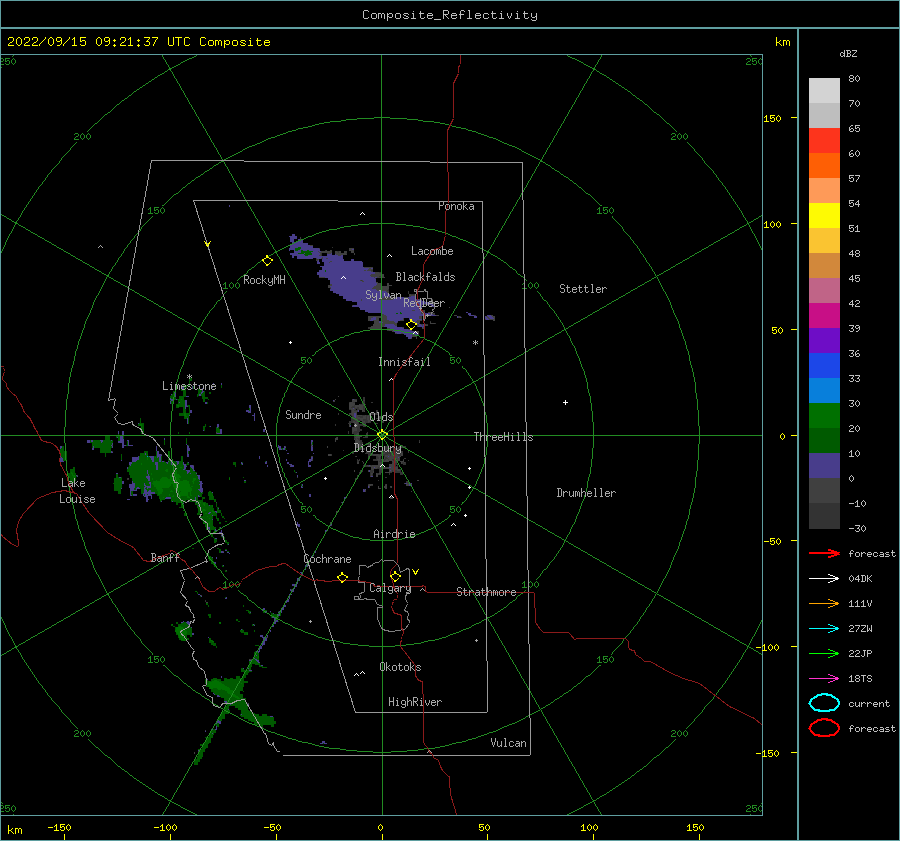Click the cyan 27ZW arrow icon

[824, 629]
